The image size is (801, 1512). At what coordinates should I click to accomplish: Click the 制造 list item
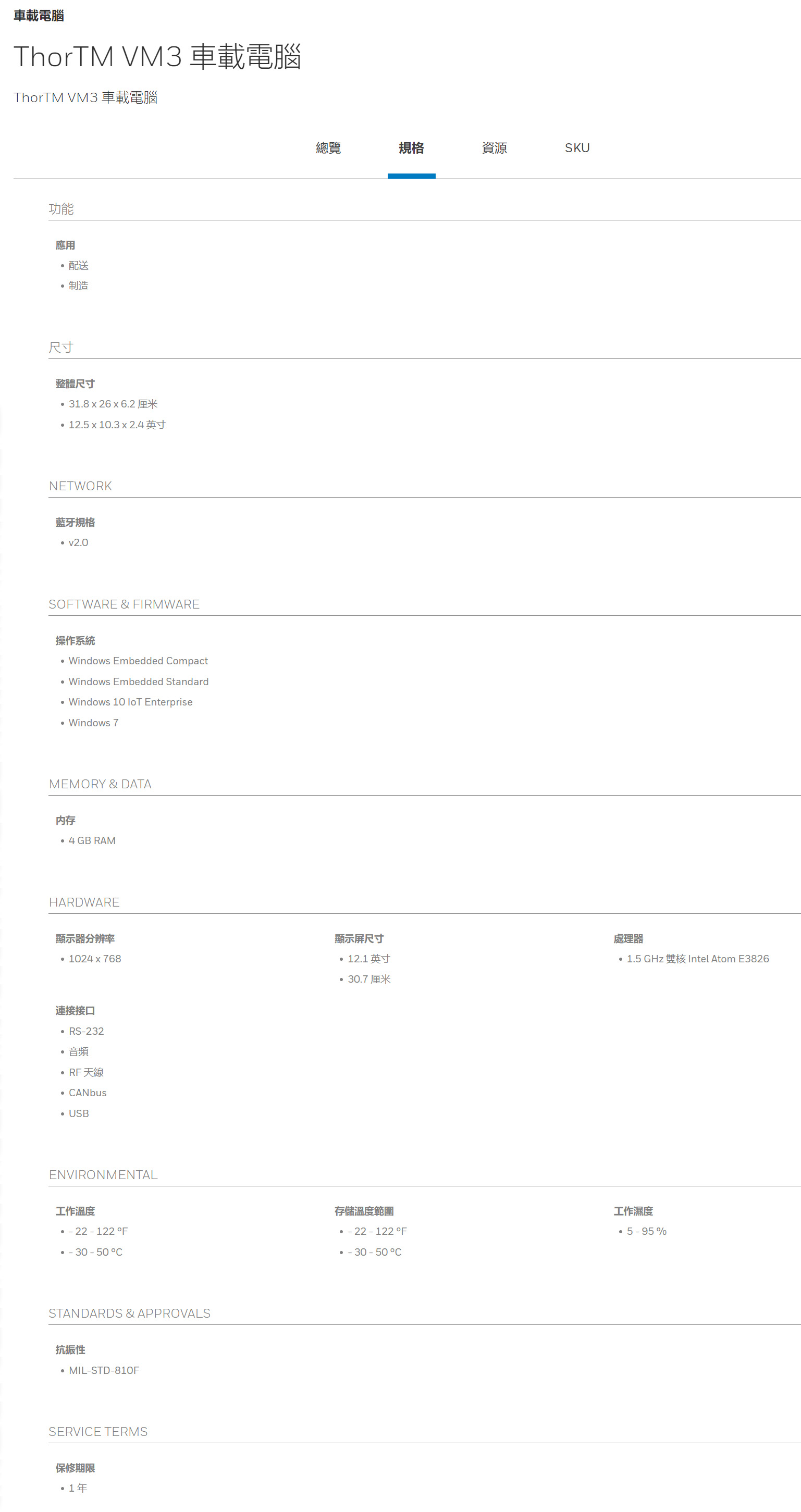click(x=79, y=286)
